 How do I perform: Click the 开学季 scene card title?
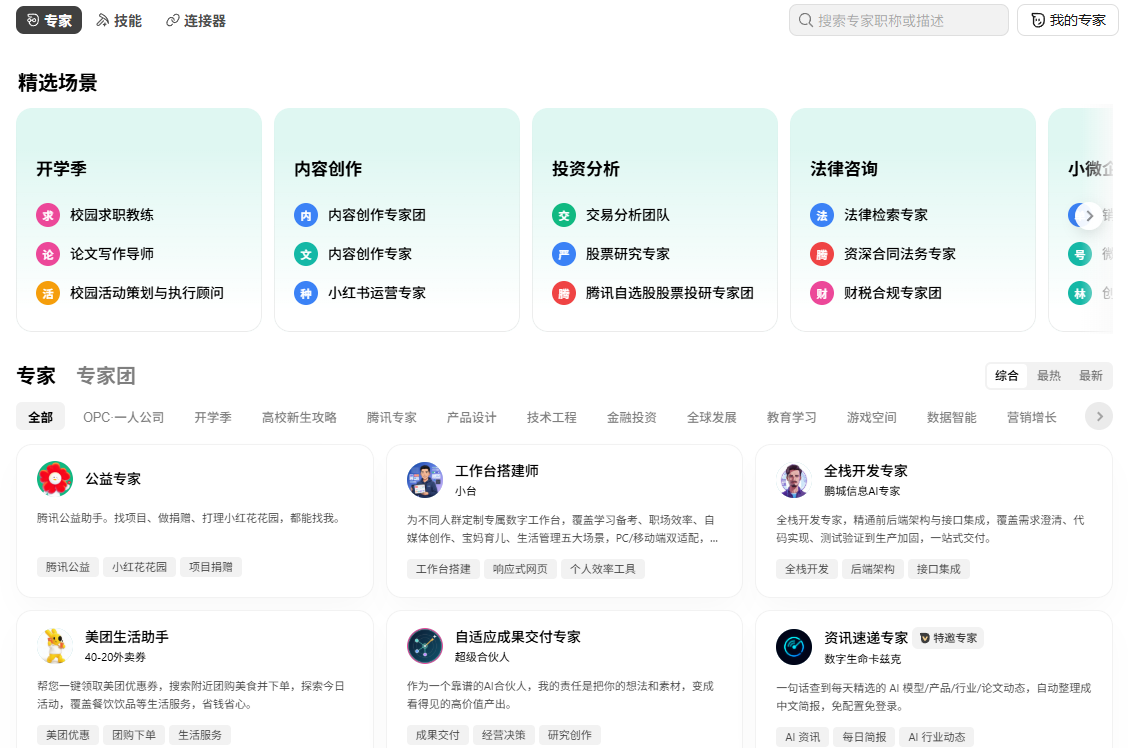coord(61,169)
